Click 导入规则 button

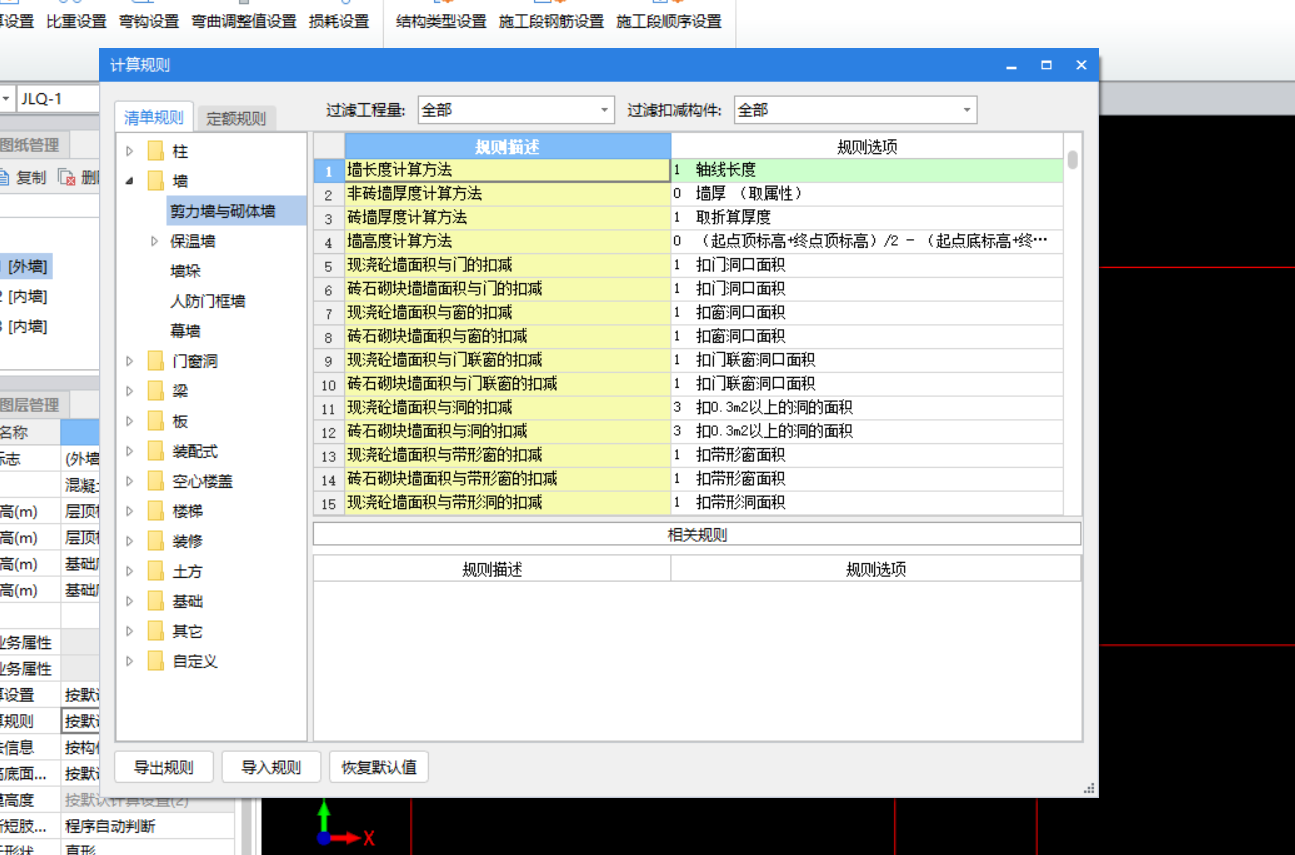[x=271, y=768]
